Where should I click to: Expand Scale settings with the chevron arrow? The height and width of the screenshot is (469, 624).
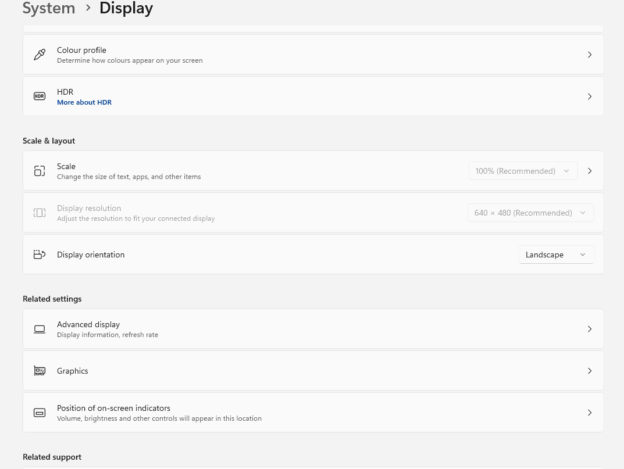tap(590, 171)
